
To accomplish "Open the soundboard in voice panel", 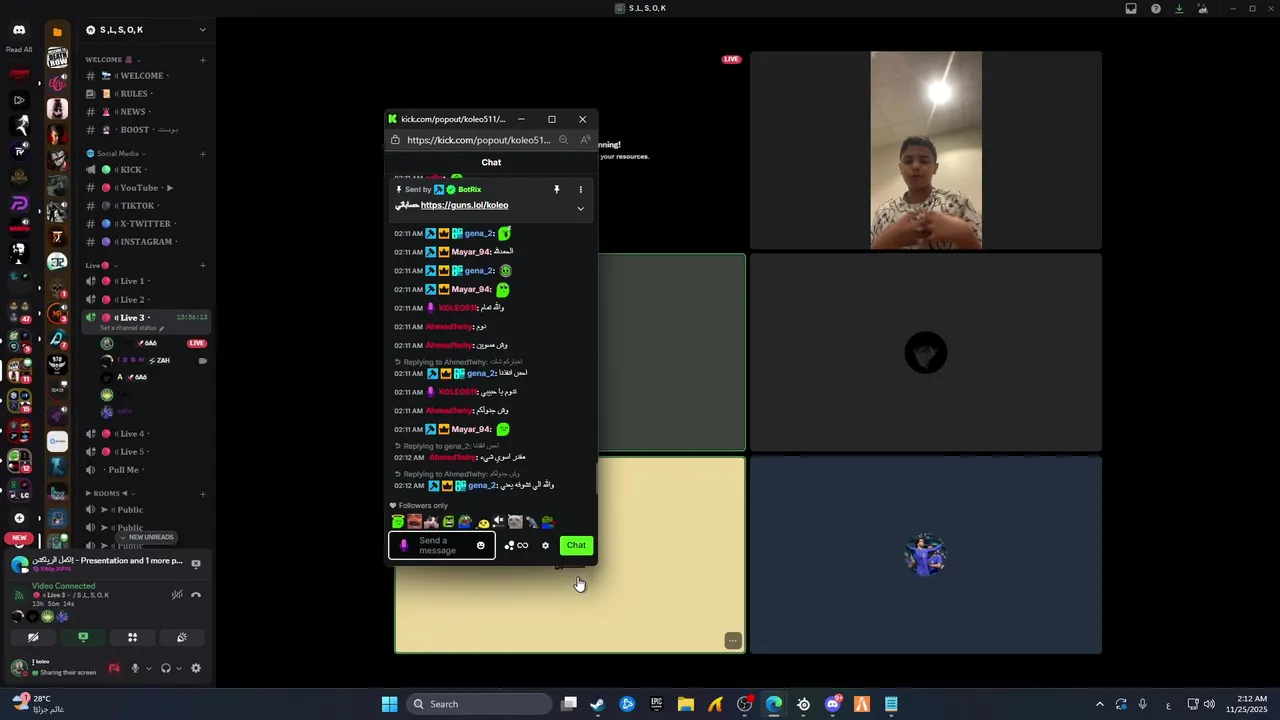I will [181, 637].
